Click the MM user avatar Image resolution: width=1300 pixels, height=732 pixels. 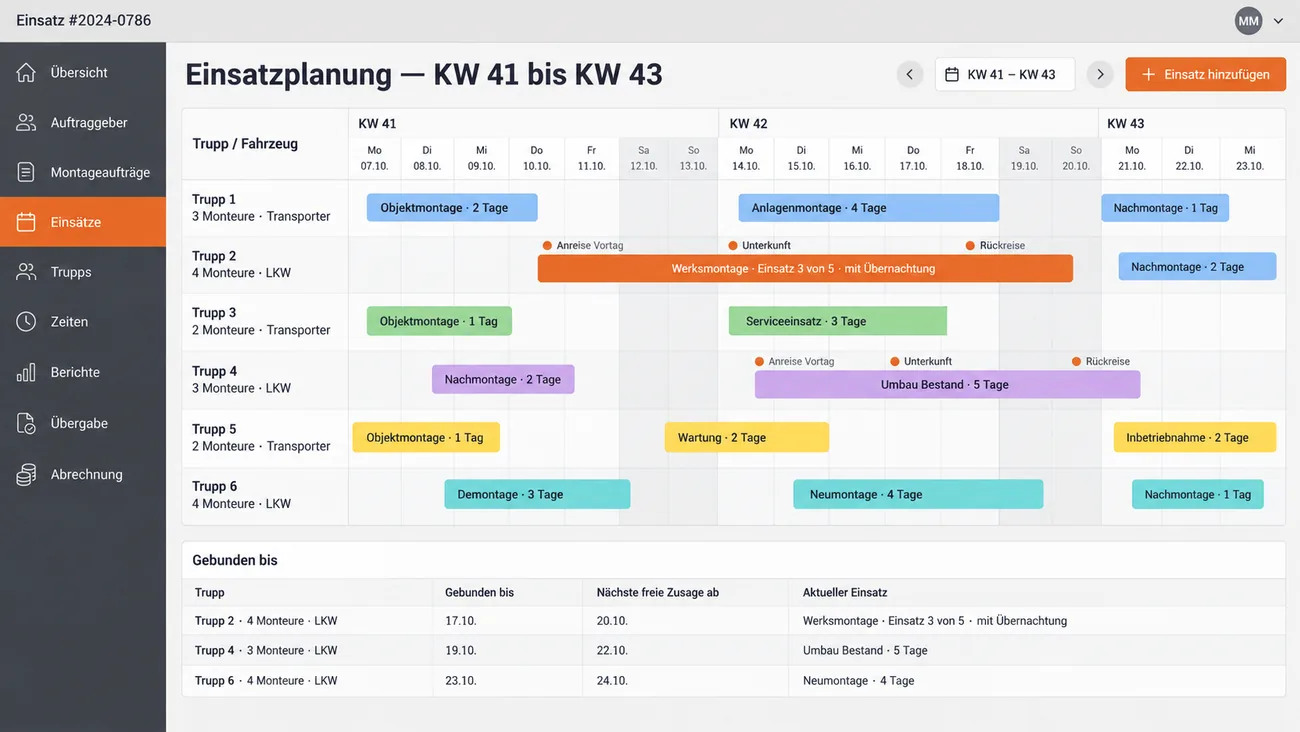[x=1248, y=20]
